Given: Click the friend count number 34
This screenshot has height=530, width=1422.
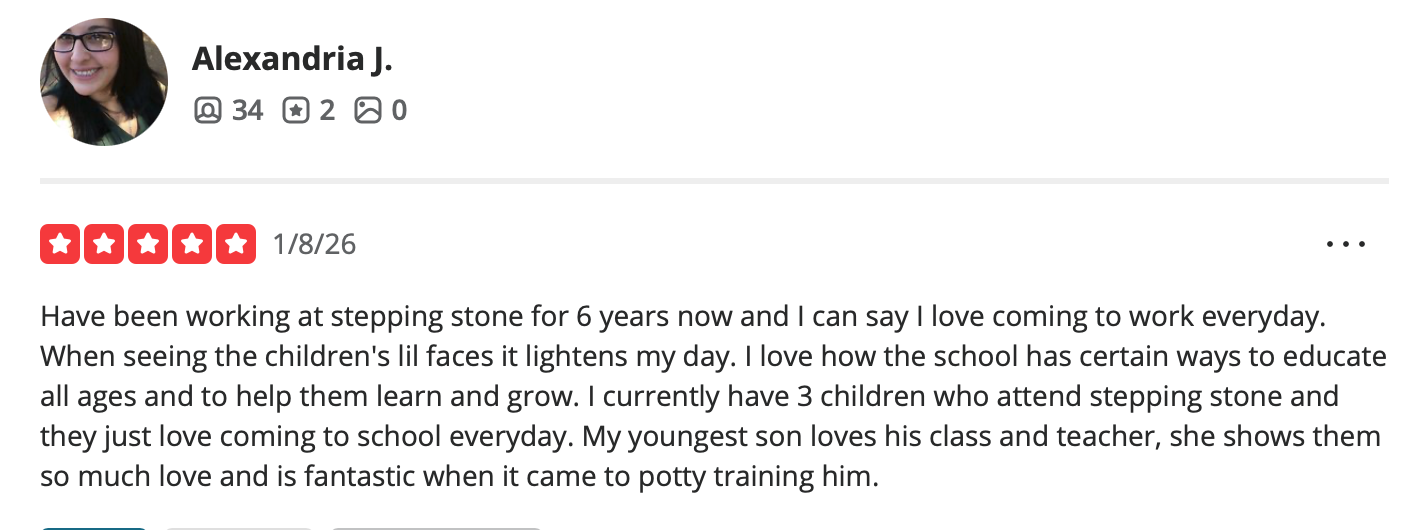Looking at the screenshot, I should [x=247, y=110].
